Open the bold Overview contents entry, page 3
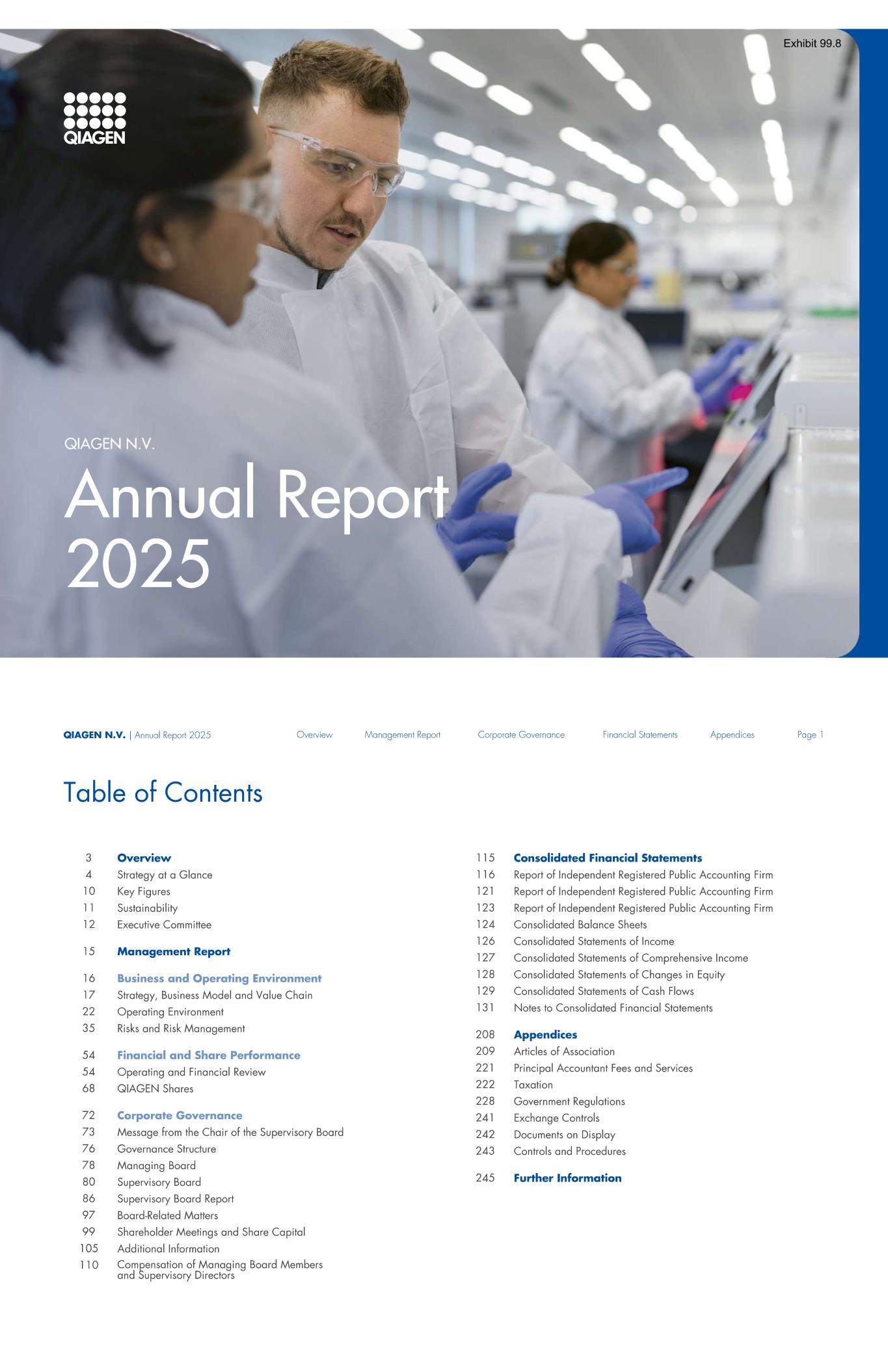Screen dimensions: 888x1372 (144, 858)
